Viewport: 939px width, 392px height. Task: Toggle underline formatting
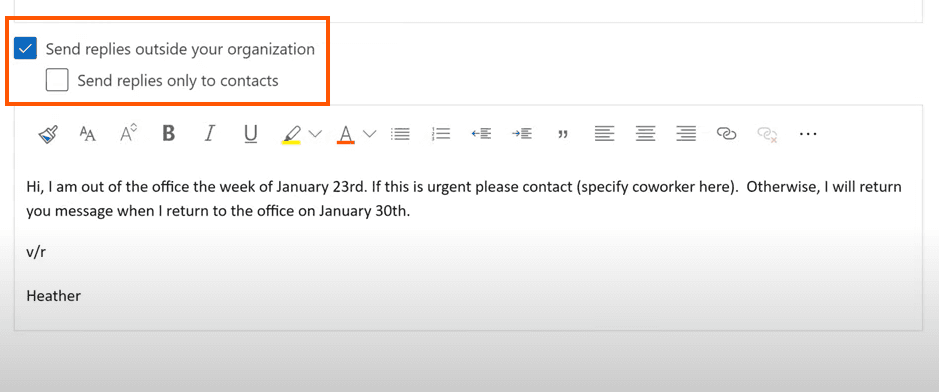coord(250,134)
